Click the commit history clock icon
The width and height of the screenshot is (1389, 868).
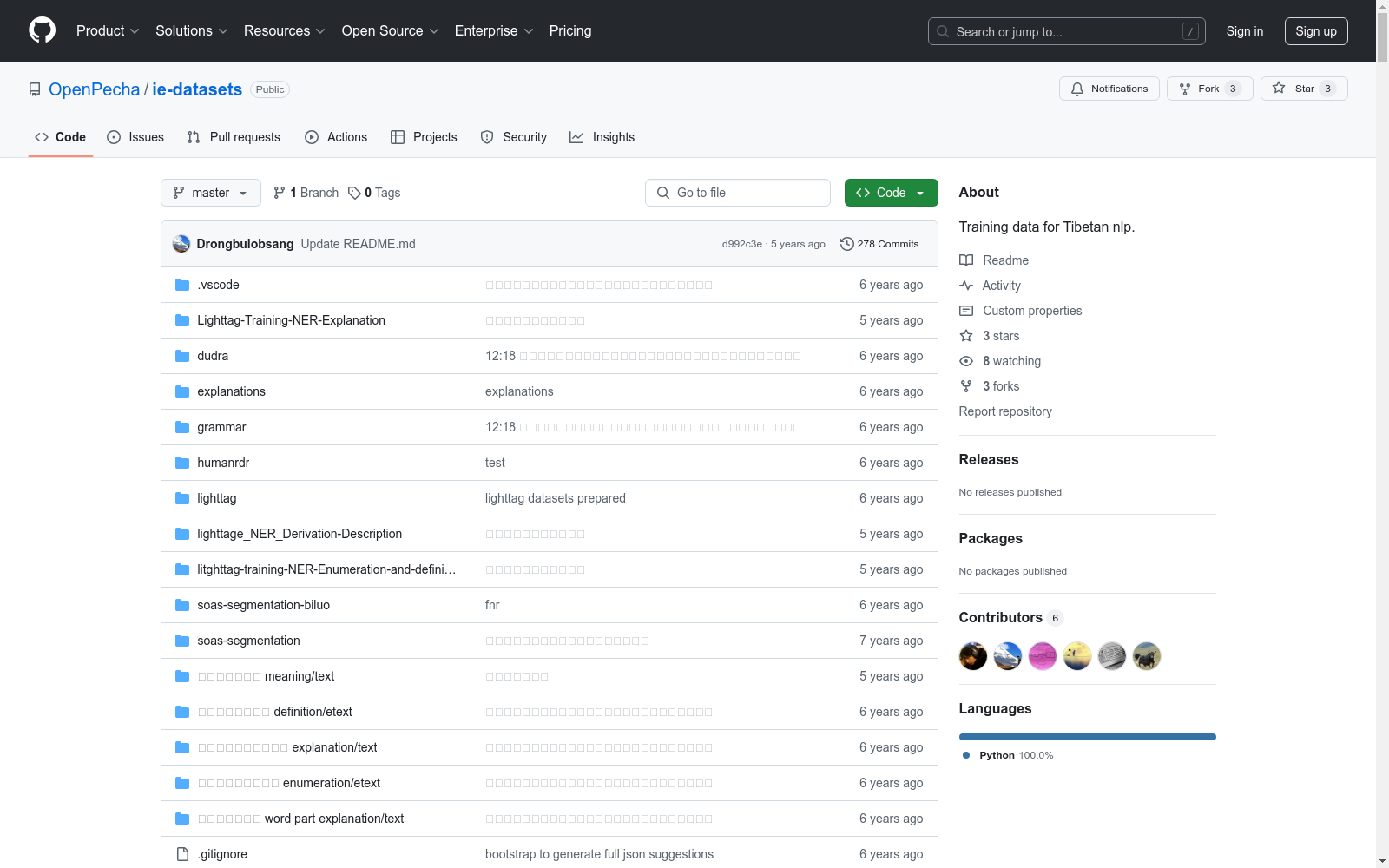coord(847,244)
